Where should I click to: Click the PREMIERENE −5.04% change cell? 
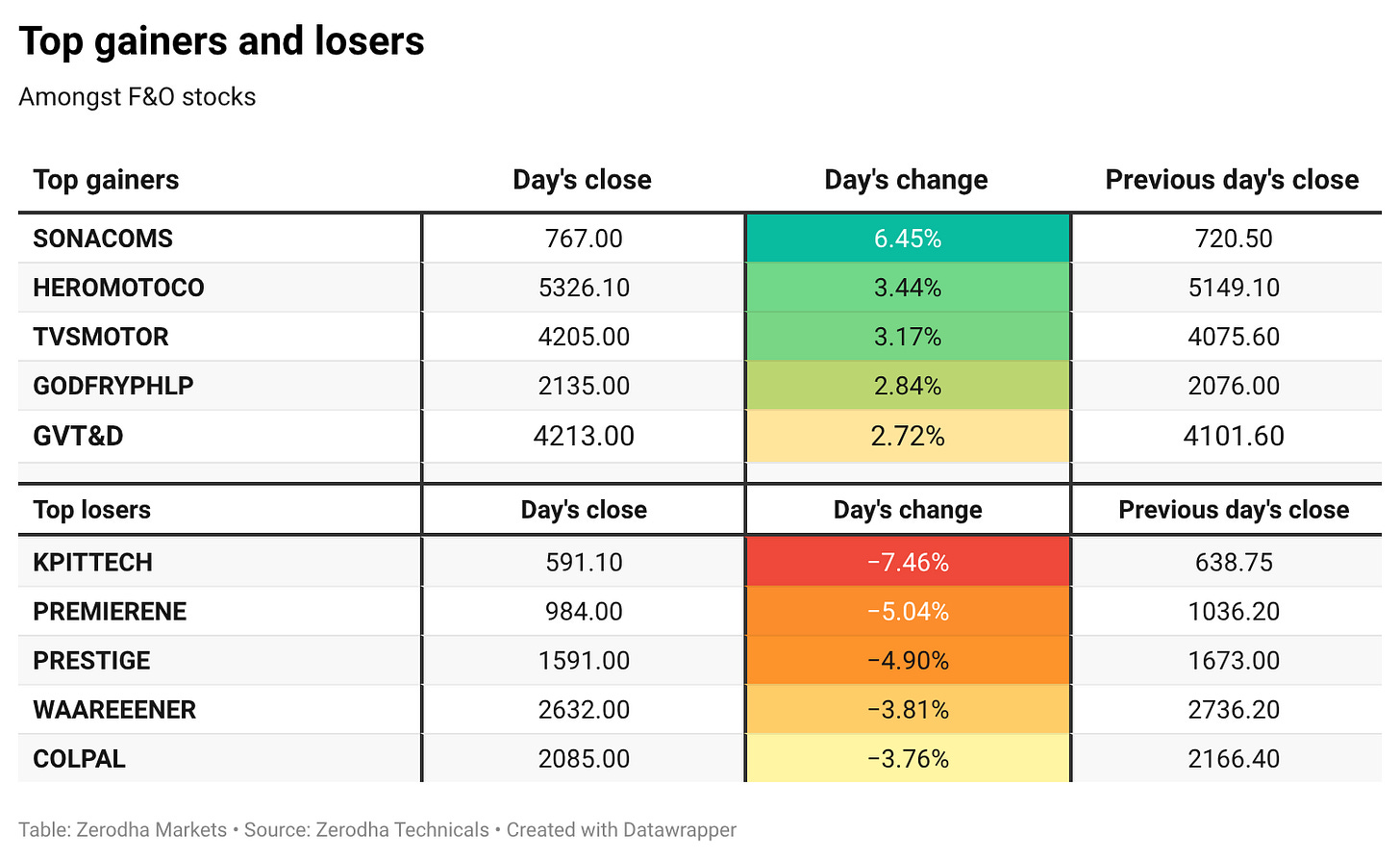pyautogui.click(x=908, y=612)
